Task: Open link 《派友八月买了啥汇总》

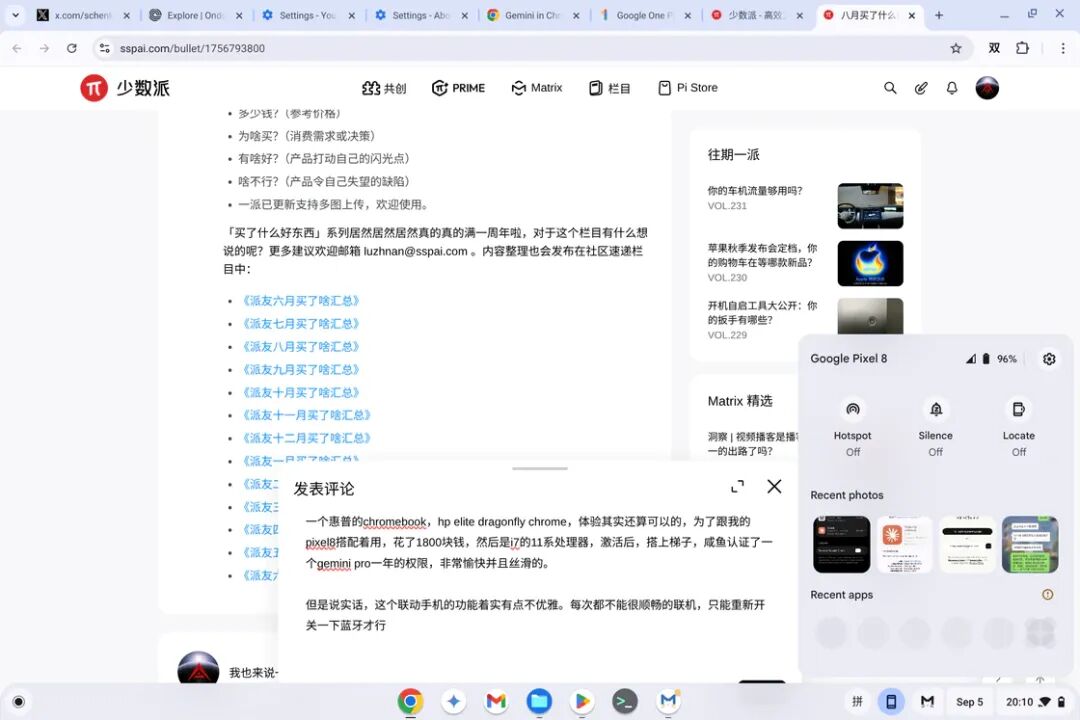Action: click(x=300, y=347)
